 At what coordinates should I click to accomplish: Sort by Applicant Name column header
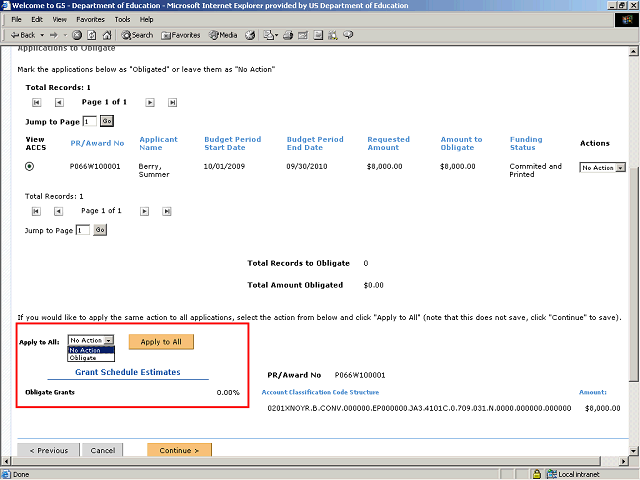pyautogui.click(x=158, y=143)
